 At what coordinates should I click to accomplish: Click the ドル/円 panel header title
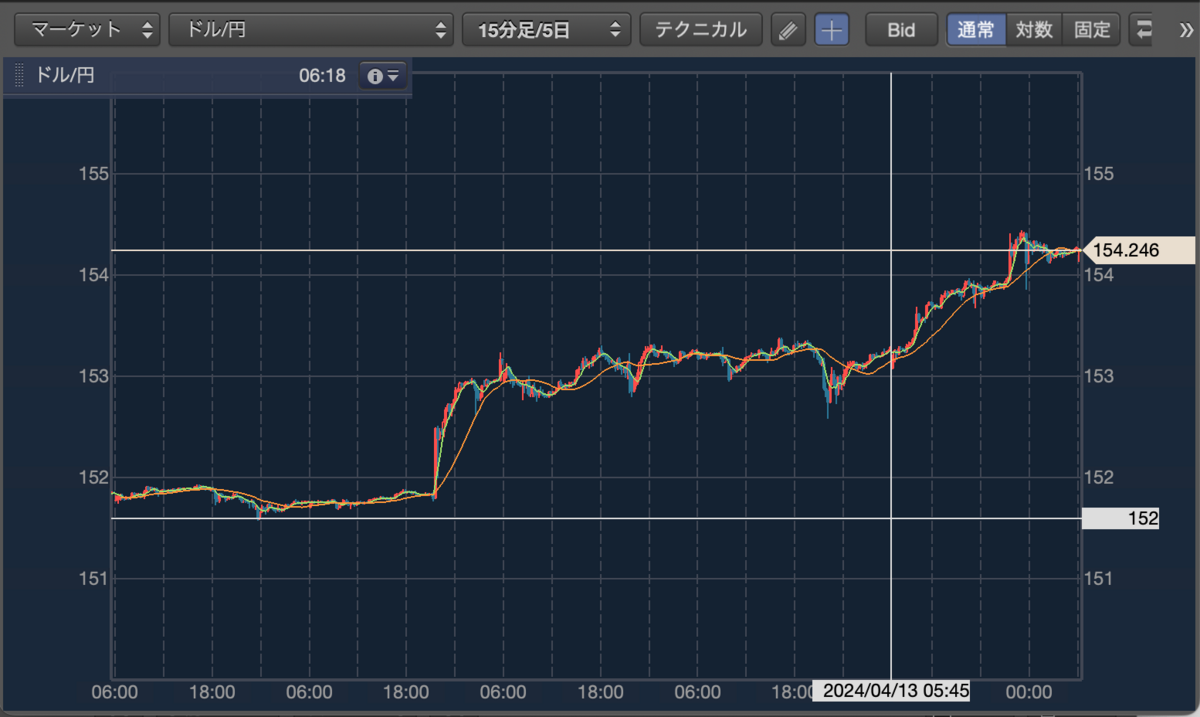pyautogui.click(x=65, y=75)
